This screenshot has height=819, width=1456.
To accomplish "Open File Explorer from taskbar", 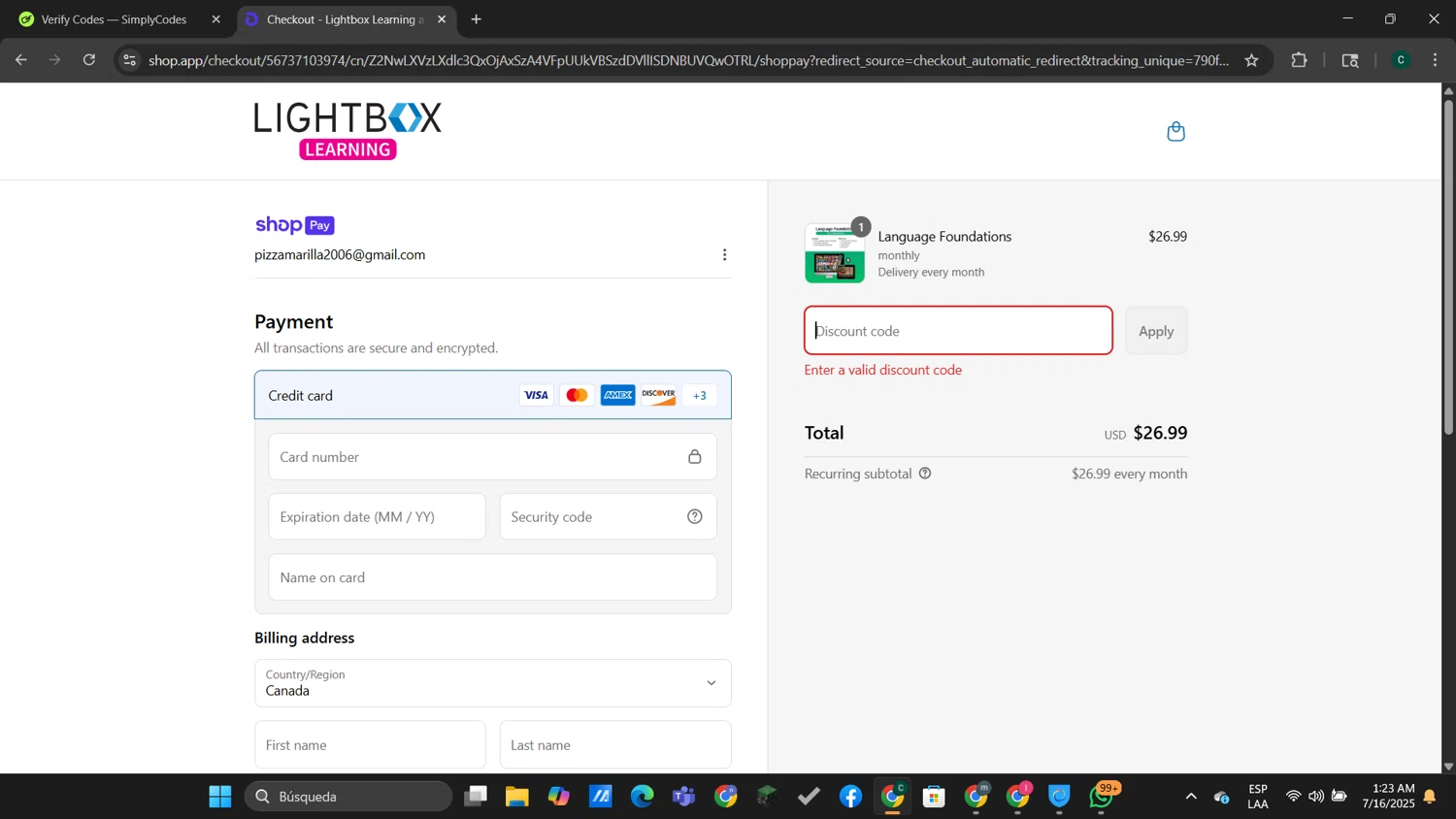I will [516, 797].
